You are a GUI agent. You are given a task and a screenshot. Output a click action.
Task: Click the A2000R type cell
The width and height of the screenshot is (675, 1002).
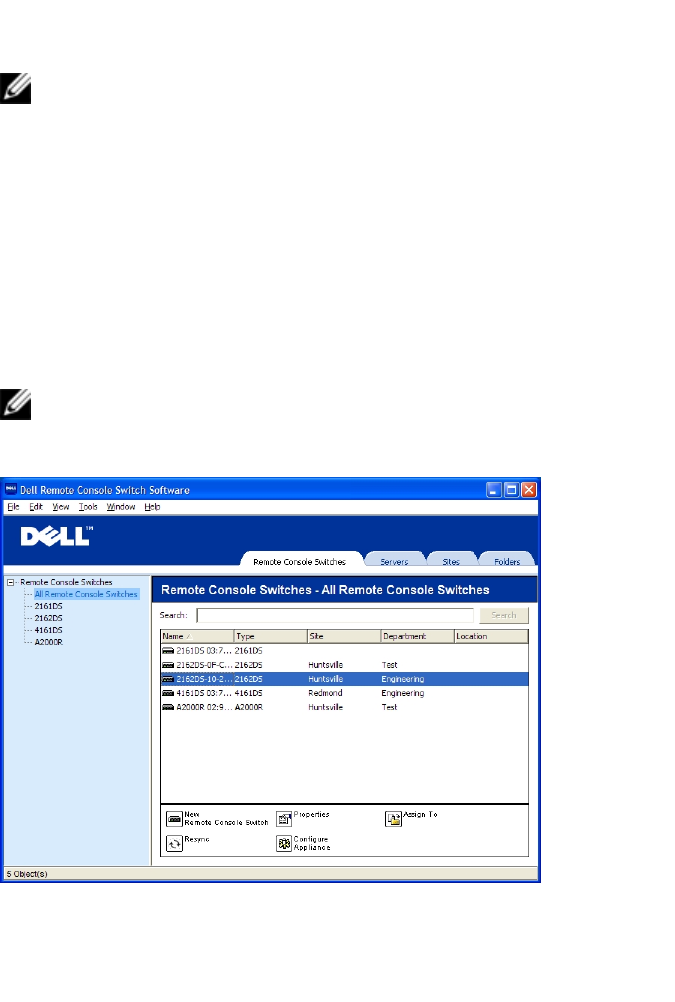[249, 707]
